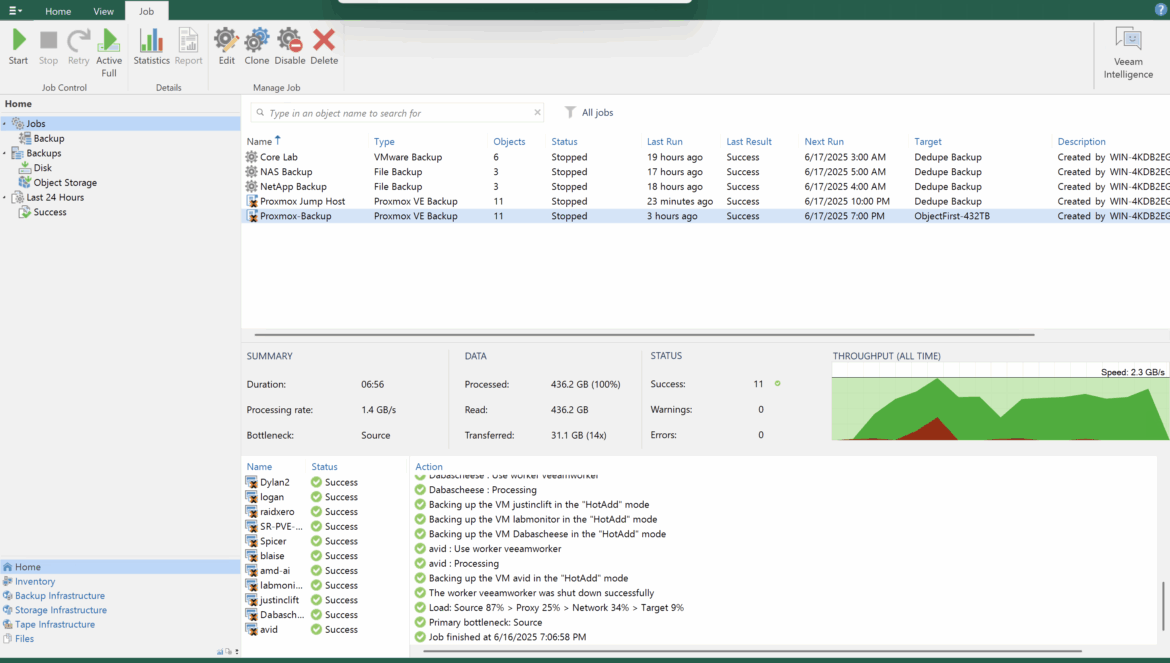Select the Backups tree node
Image resolution: width=1170 pixels, height=663 pixels.
tap(37, 153)
